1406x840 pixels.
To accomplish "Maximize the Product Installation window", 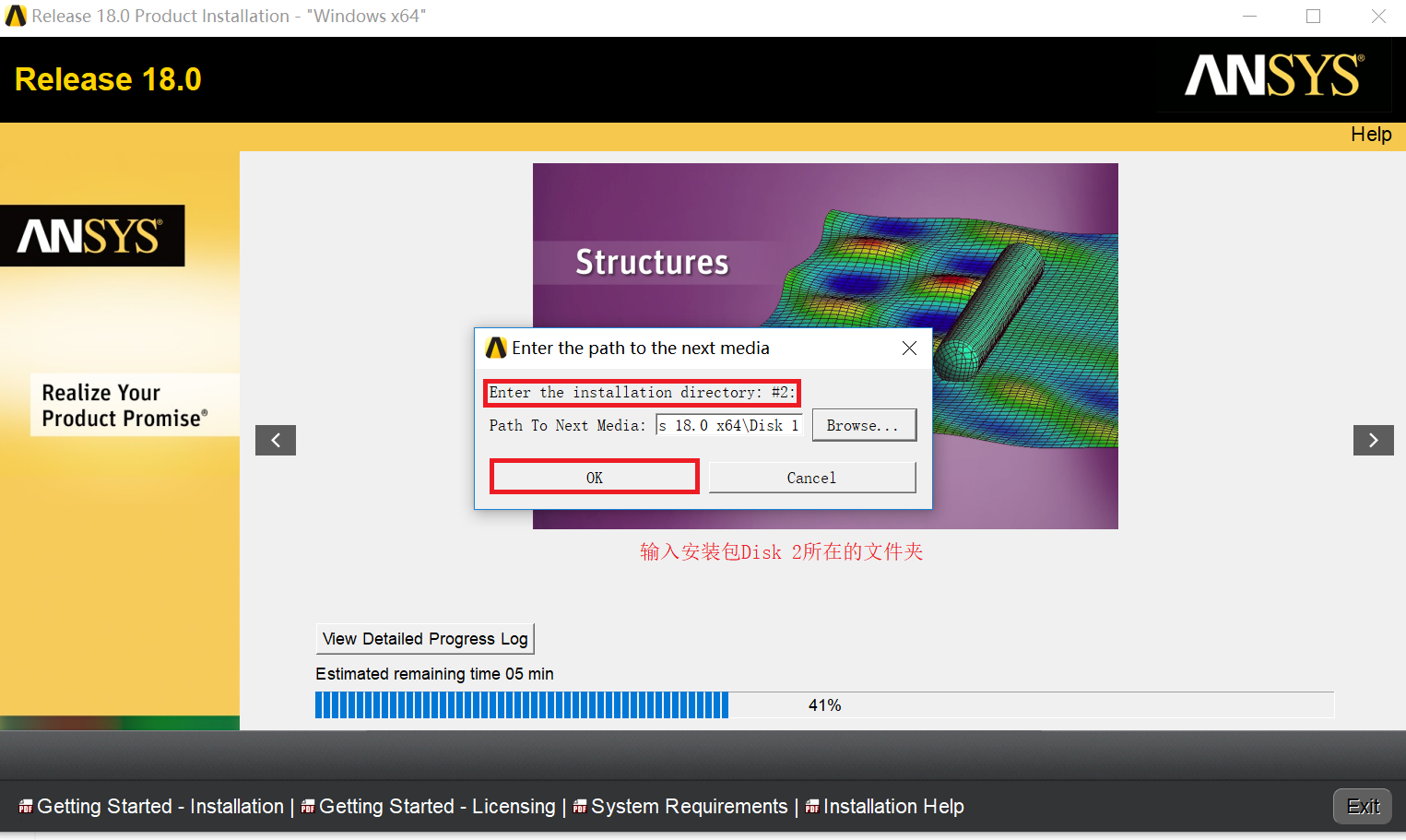I will coord(1313,17).
